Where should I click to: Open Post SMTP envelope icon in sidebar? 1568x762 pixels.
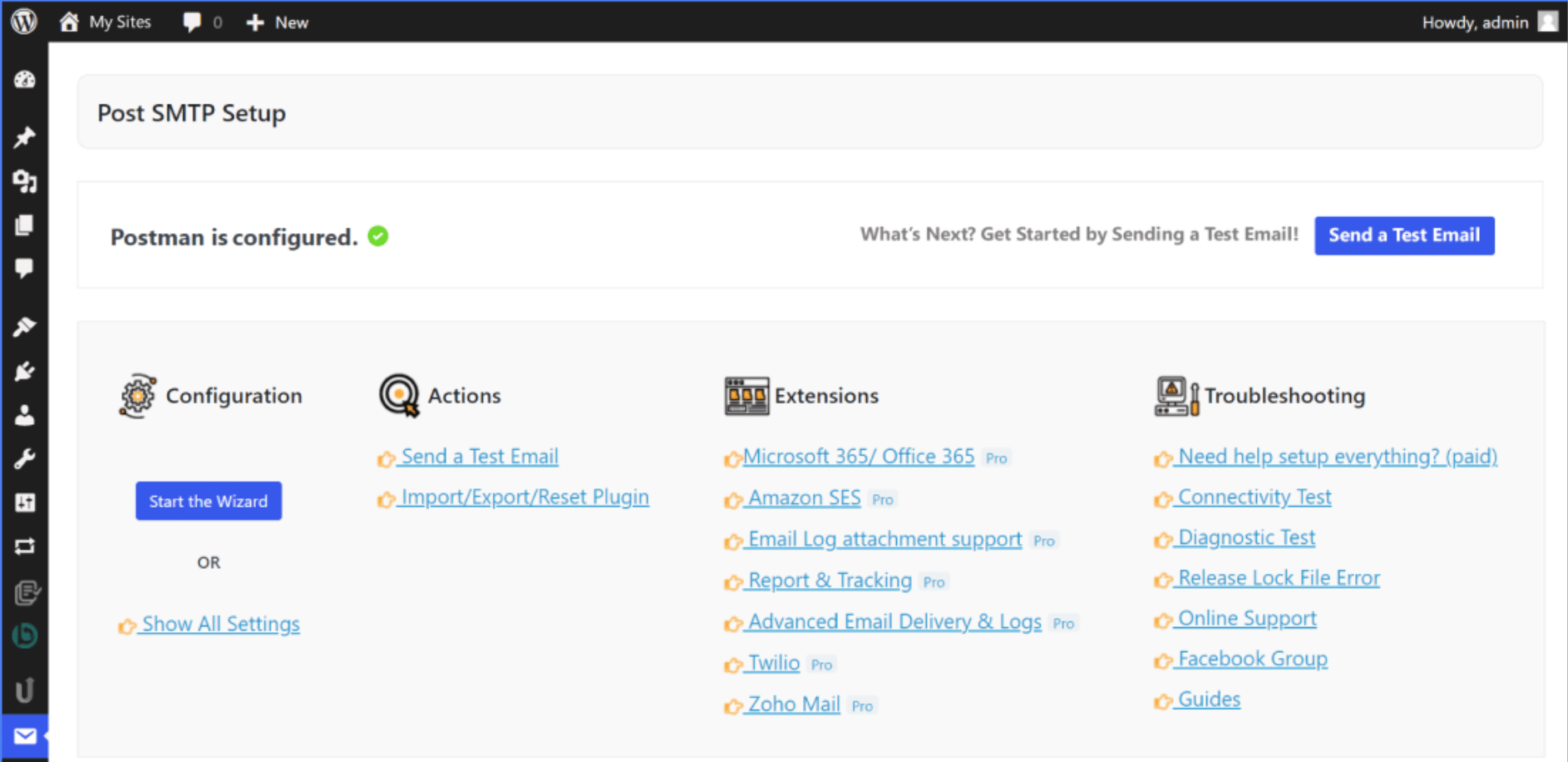(x=25, y=736)
